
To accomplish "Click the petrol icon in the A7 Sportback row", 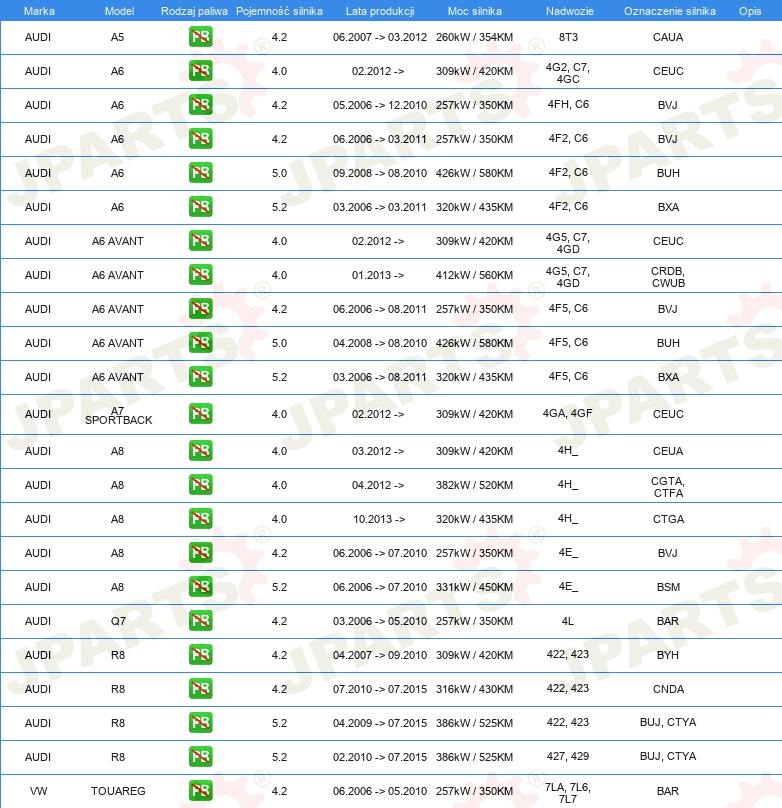I will (x=200, y=414).
